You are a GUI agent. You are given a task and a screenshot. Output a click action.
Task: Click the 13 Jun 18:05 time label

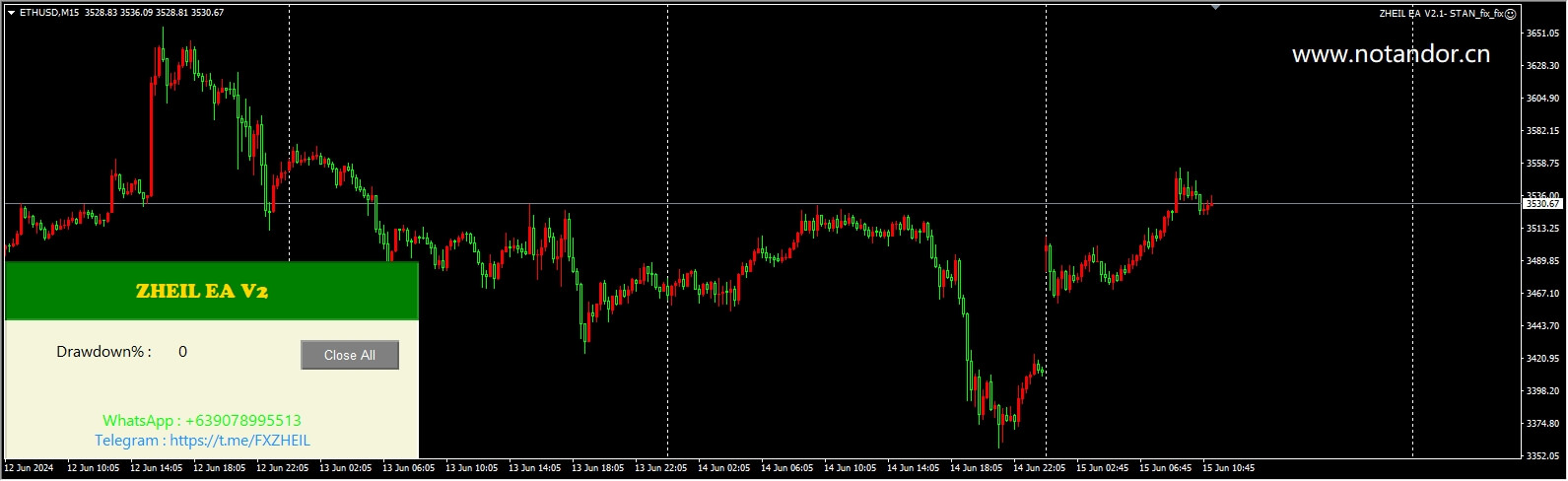pyautogui.click(x=597, y=468)
